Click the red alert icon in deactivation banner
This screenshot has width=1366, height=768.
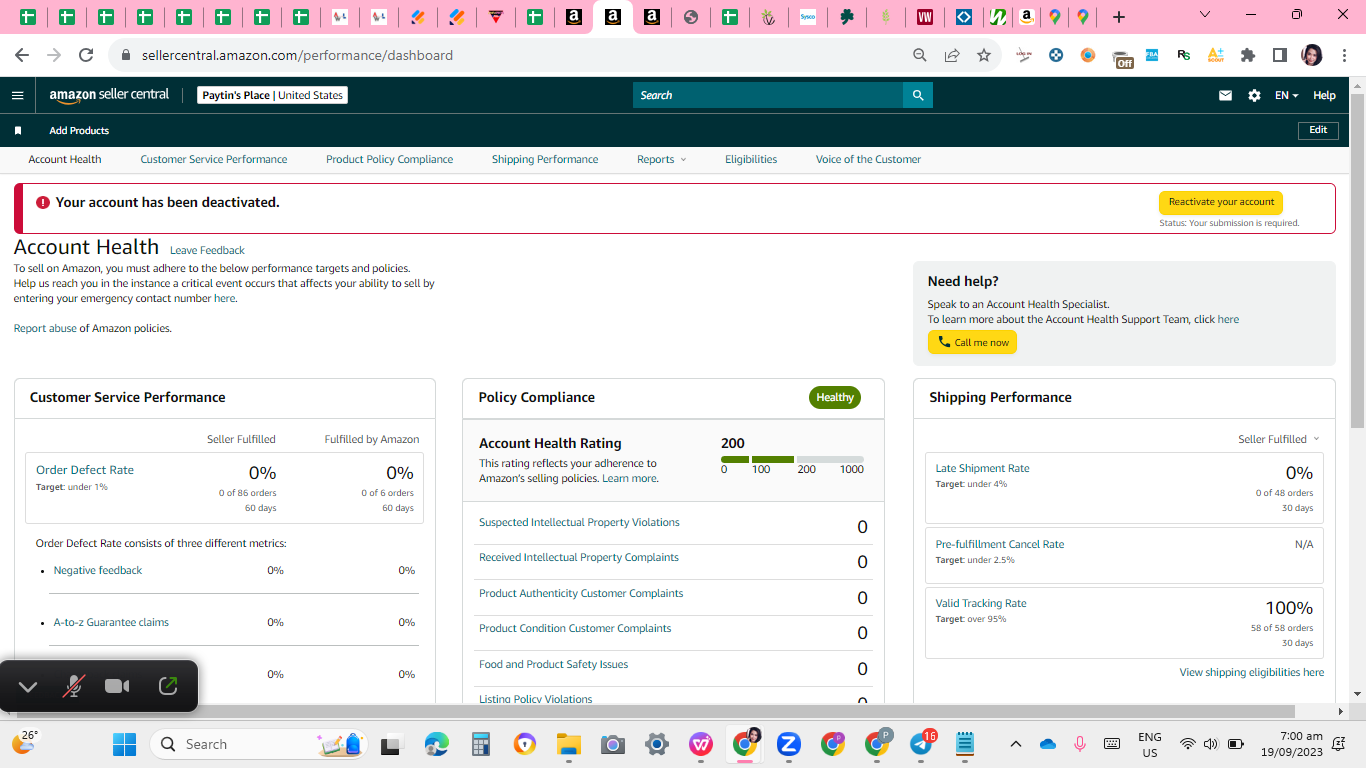(x=42, y=202)
